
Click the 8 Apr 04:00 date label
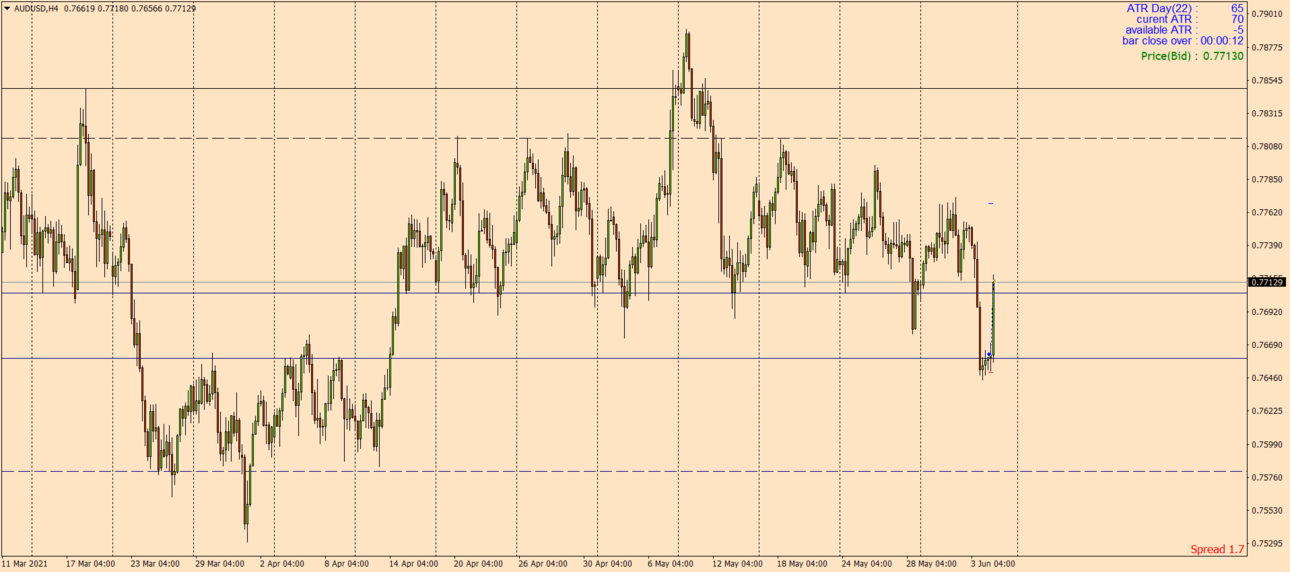pyautogui.click(x=349, y=564)
